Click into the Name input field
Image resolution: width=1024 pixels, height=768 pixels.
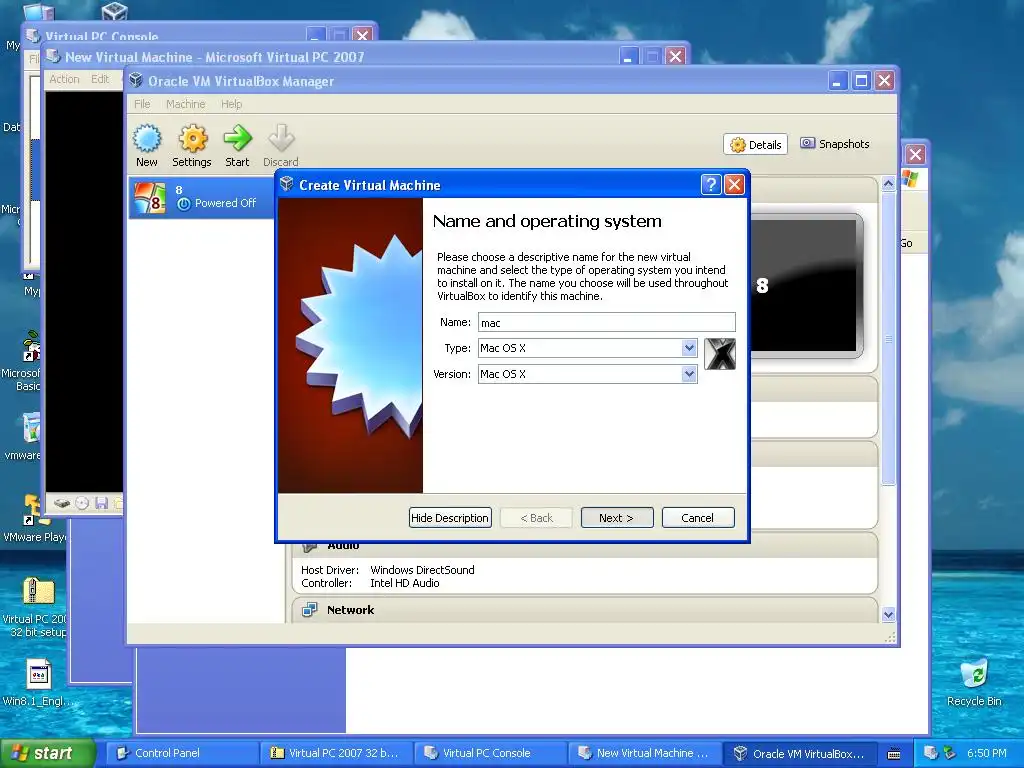pyautogui.click(x=607, y=322)
